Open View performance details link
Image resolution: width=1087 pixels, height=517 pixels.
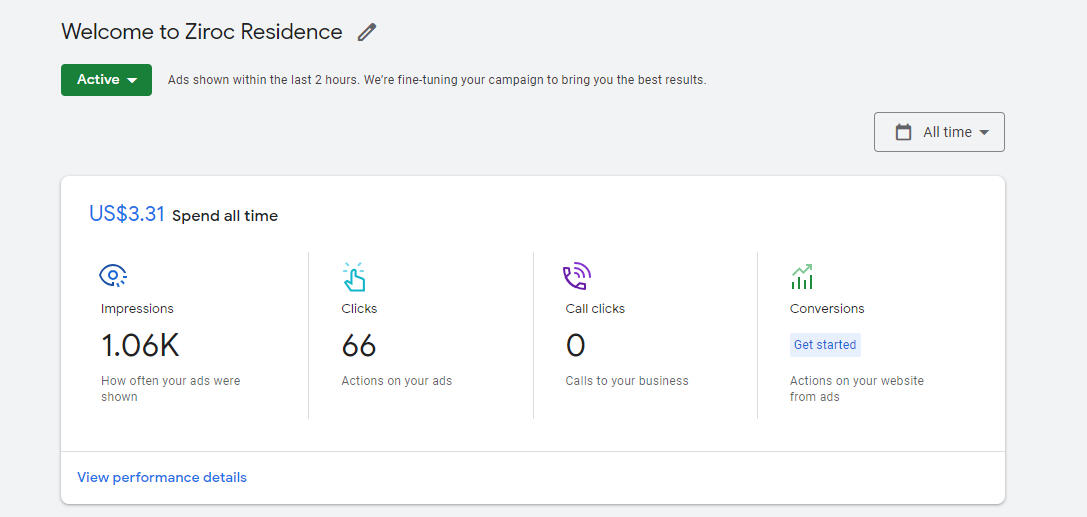coord(162,478)
